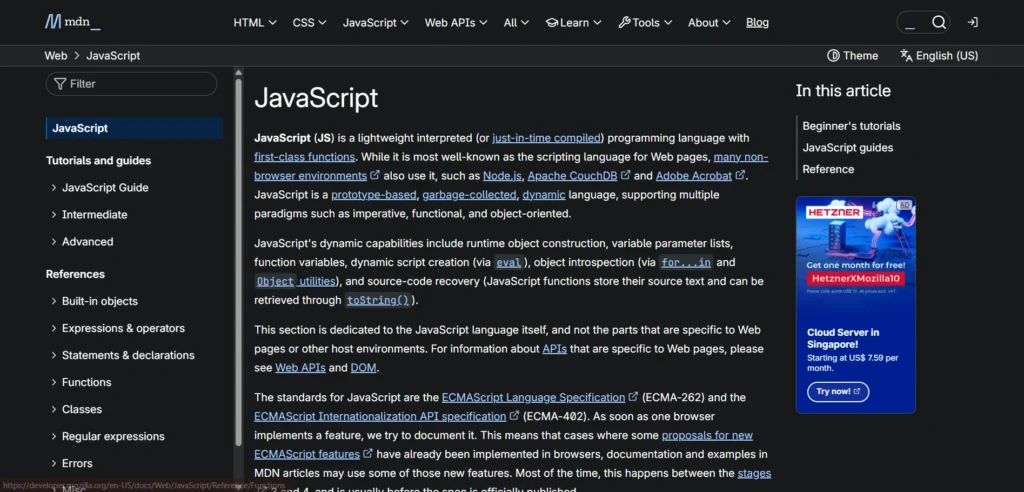1024x492 pixels.
Task: Open the Tools menu
Action: pyautogui.click(x=645, y=22)
